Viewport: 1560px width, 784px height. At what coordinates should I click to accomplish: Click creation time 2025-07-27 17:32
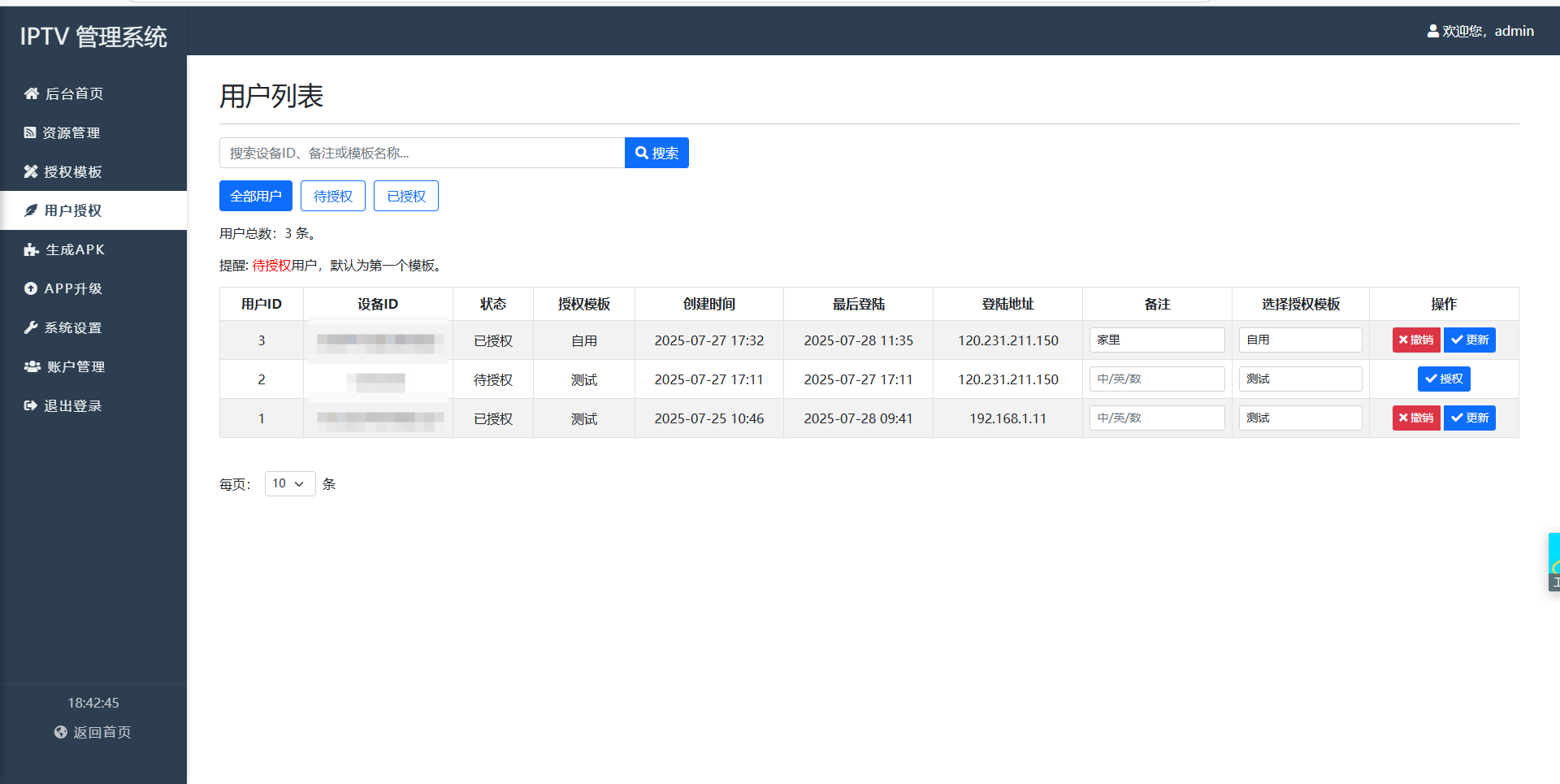click(x=709, y=340)
